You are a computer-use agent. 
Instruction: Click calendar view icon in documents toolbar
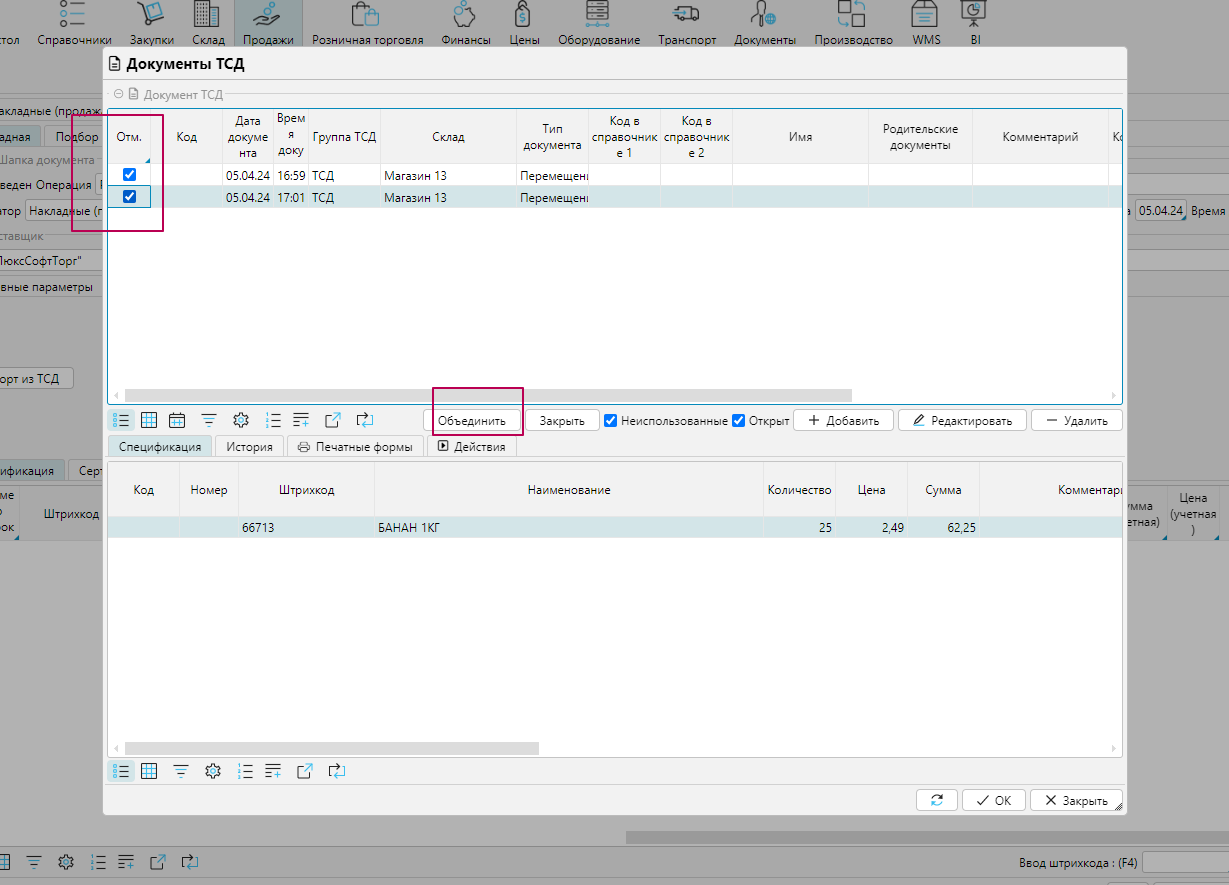pos(177,421)
